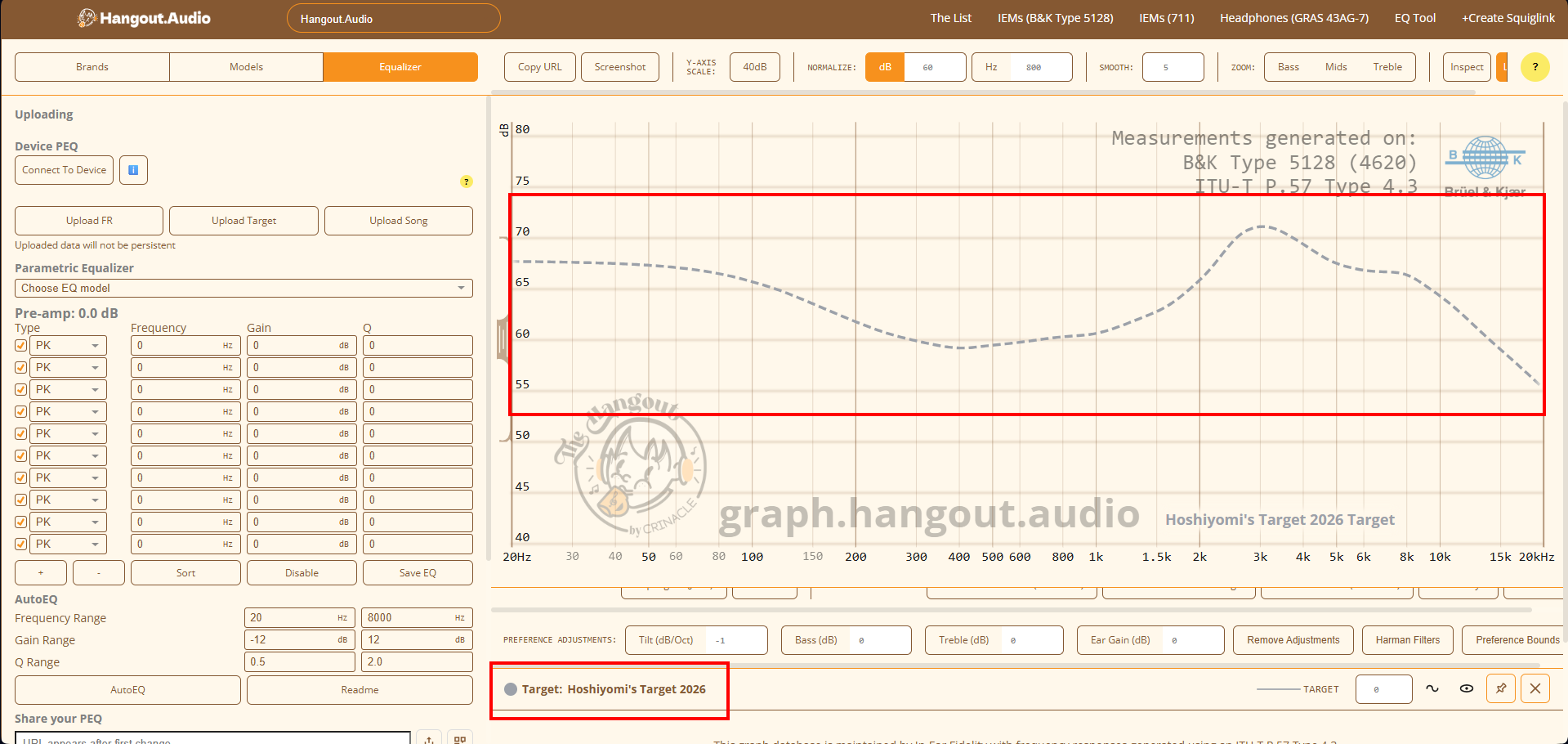This screenshot has height=744, width=1568.
Task: Expand the fifth filter's PK type dropdown
Action: point(68,434)
